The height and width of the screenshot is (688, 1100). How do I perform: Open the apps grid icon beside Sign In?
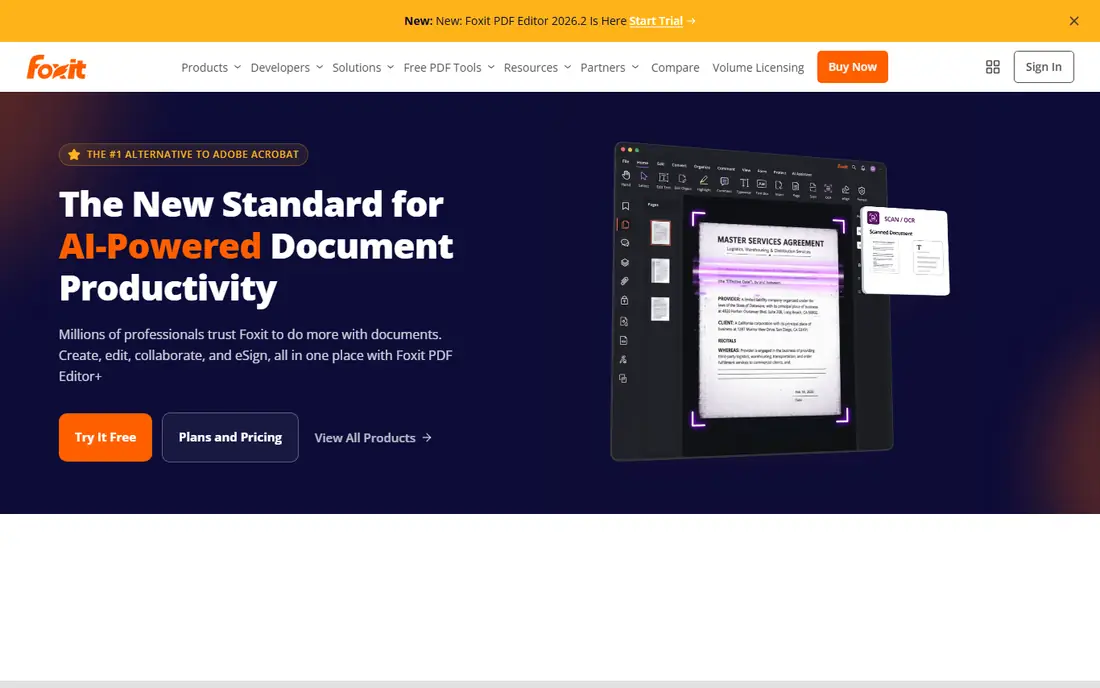992,67
